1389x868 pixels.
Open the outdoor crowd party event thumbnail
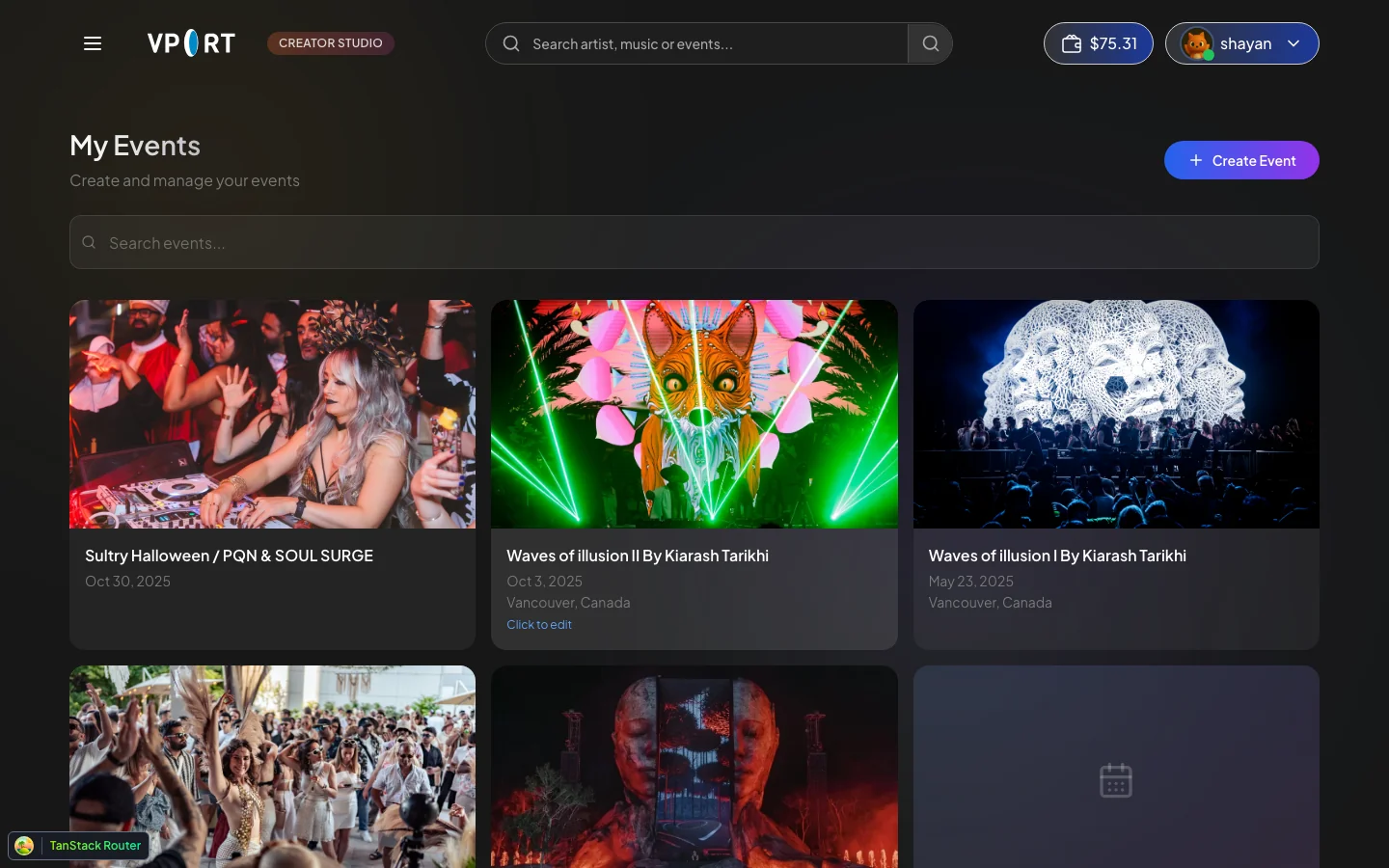click(x=272, y=767)
